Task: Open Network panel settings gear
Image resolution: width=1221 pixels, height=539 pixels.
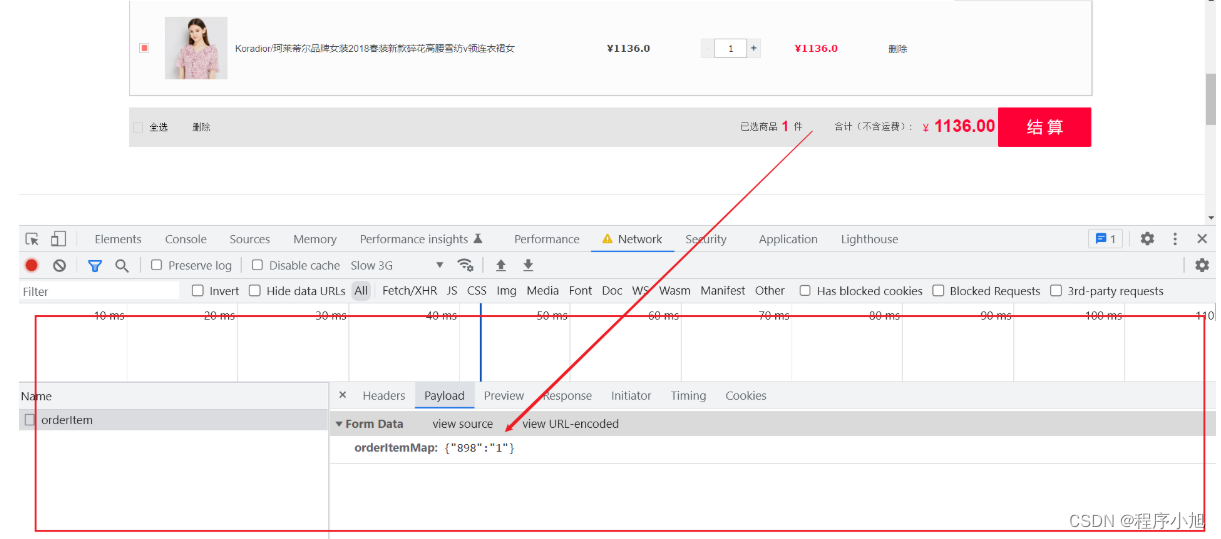Action: coord(1202,265)
